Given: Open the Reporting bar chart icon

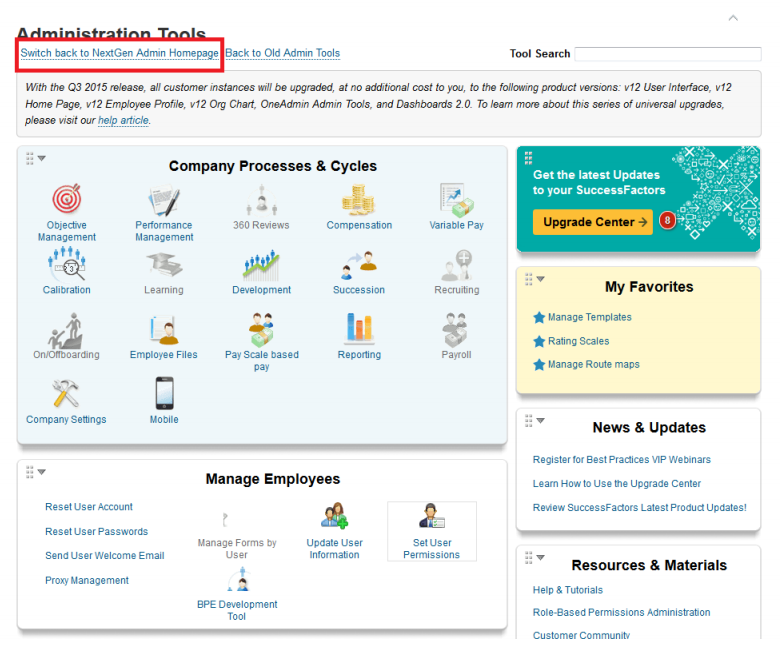Looking at the screenshot, I should 359,329.
